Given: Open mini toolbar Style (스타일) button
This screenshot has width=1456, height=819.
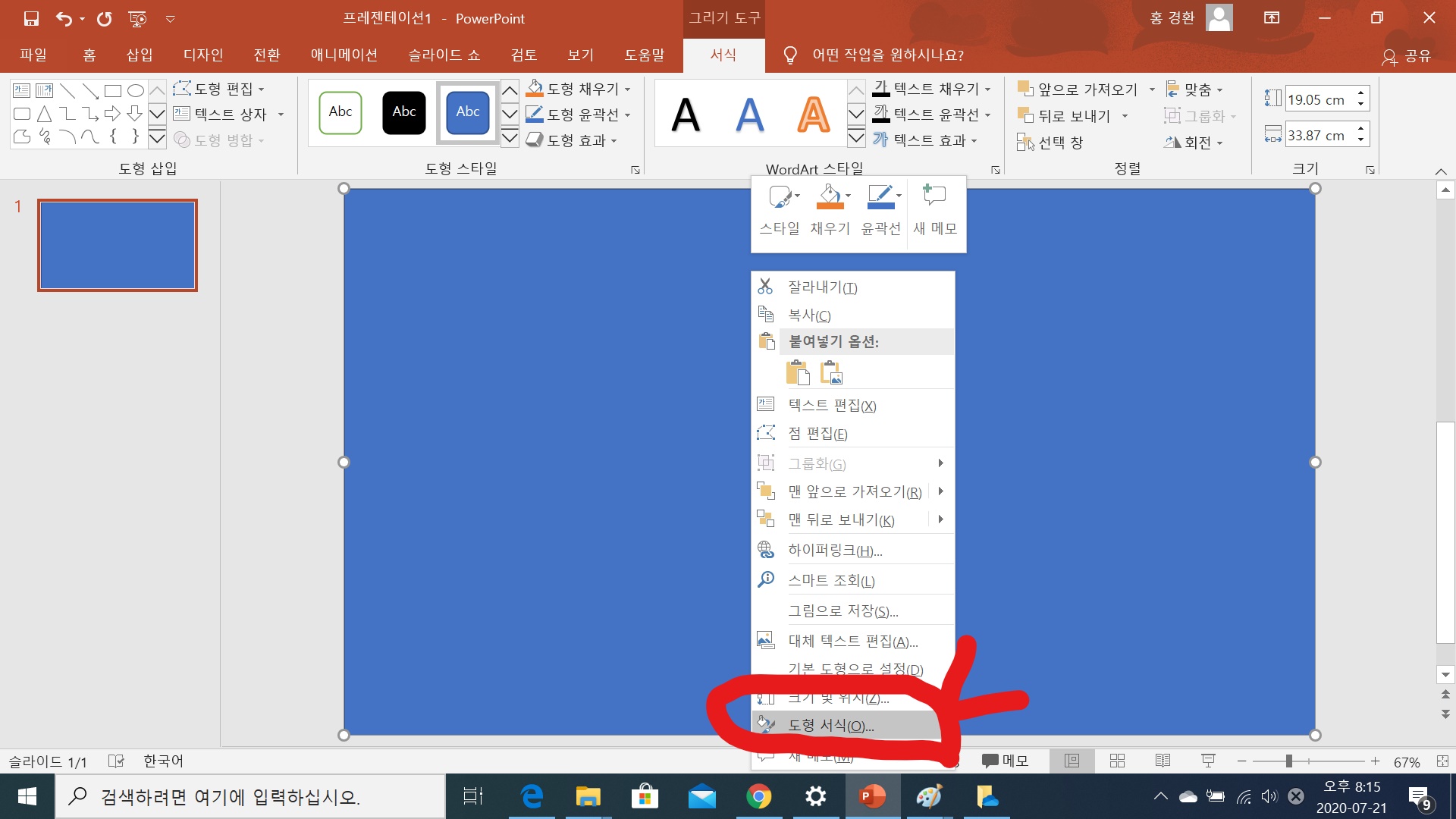Looking at the screenshot, I should [780, 210].
